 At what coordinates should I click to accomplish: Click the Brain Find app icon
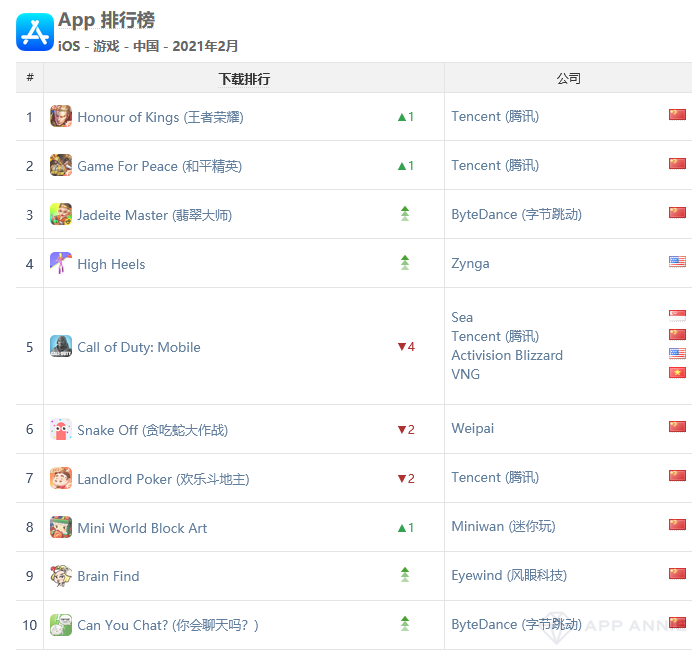coord(61,576)
